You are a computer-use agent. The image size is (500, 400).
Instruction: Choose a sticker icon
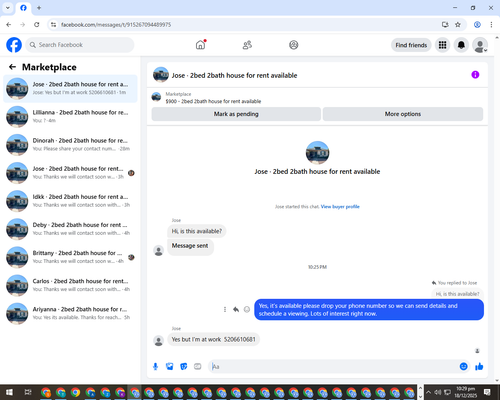tap(184, 367)
